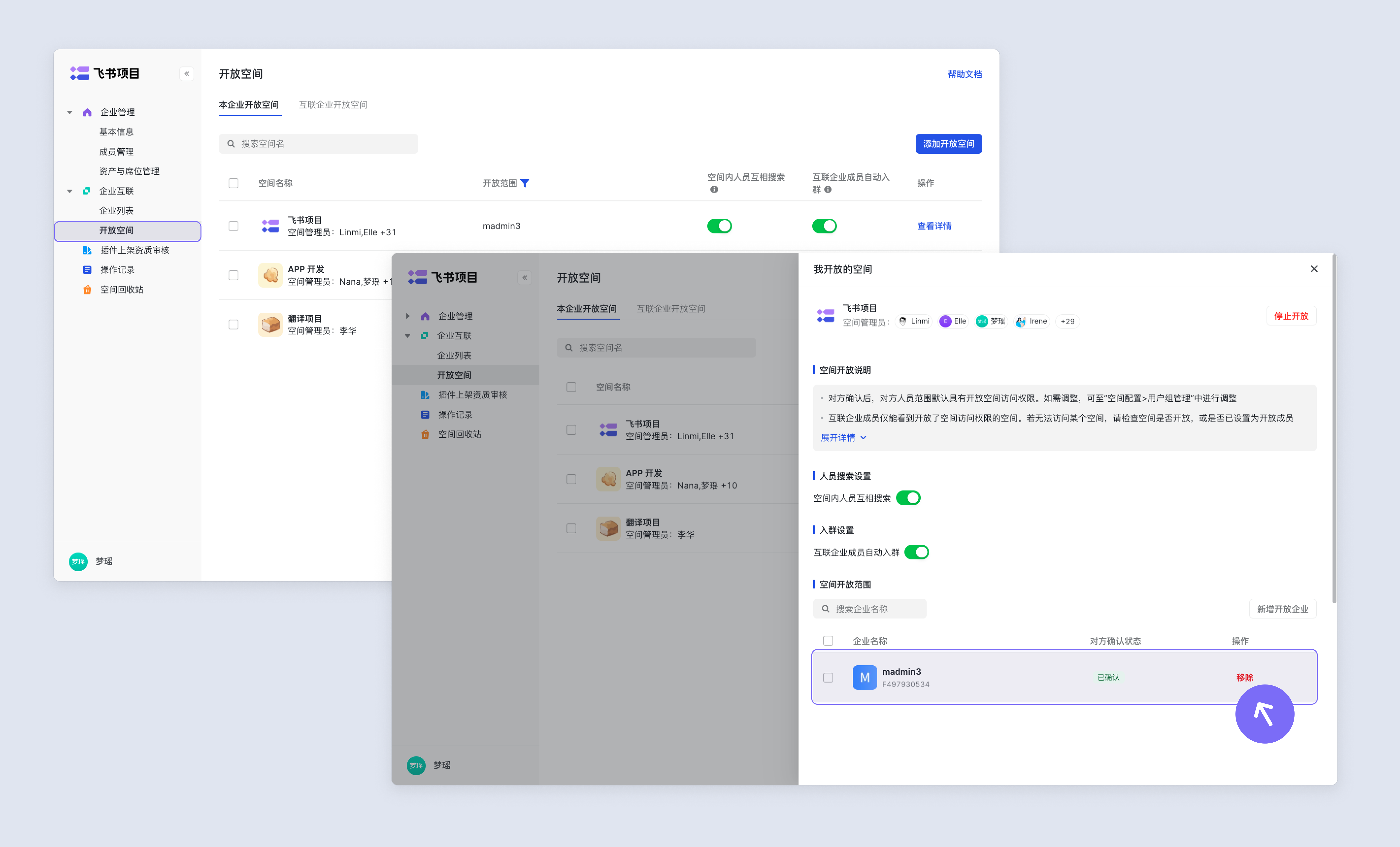
Task: Collapse 企业互联 arrow in dimmed front sidebar
Action: pos(408,336)
